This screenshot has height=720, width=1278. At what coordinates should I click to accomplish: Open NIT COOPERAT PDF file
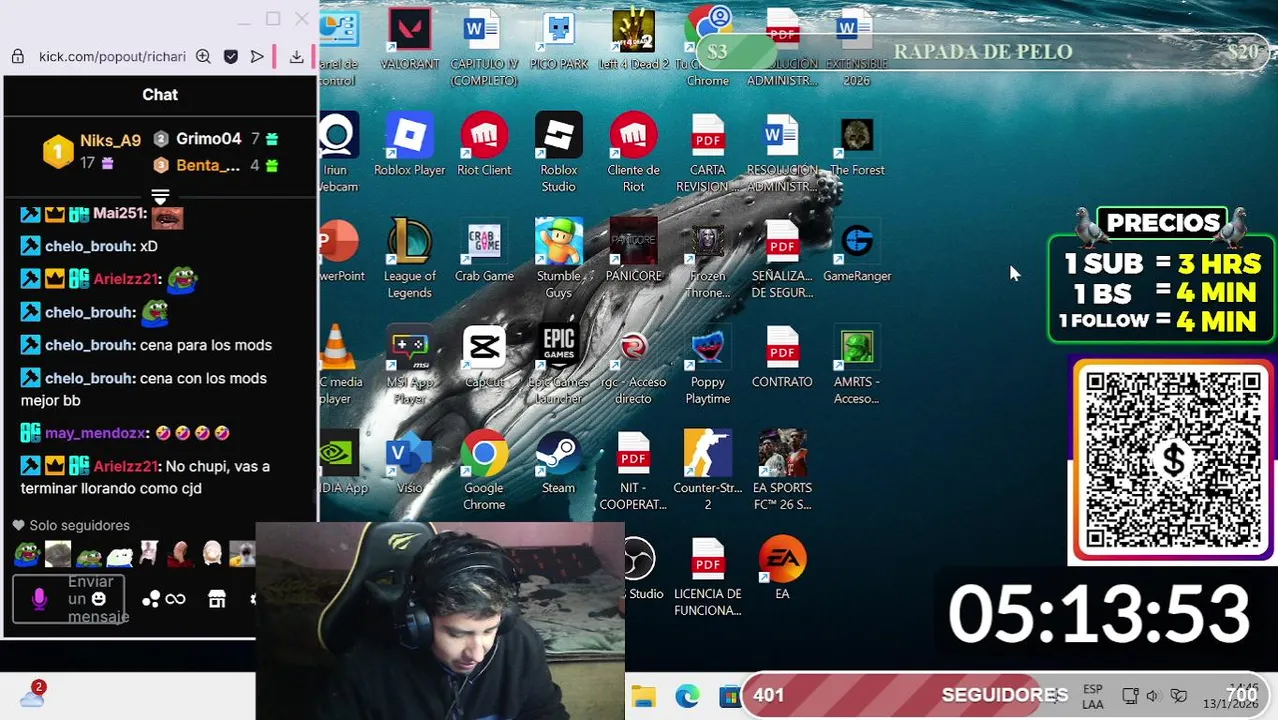coord(633,472)
